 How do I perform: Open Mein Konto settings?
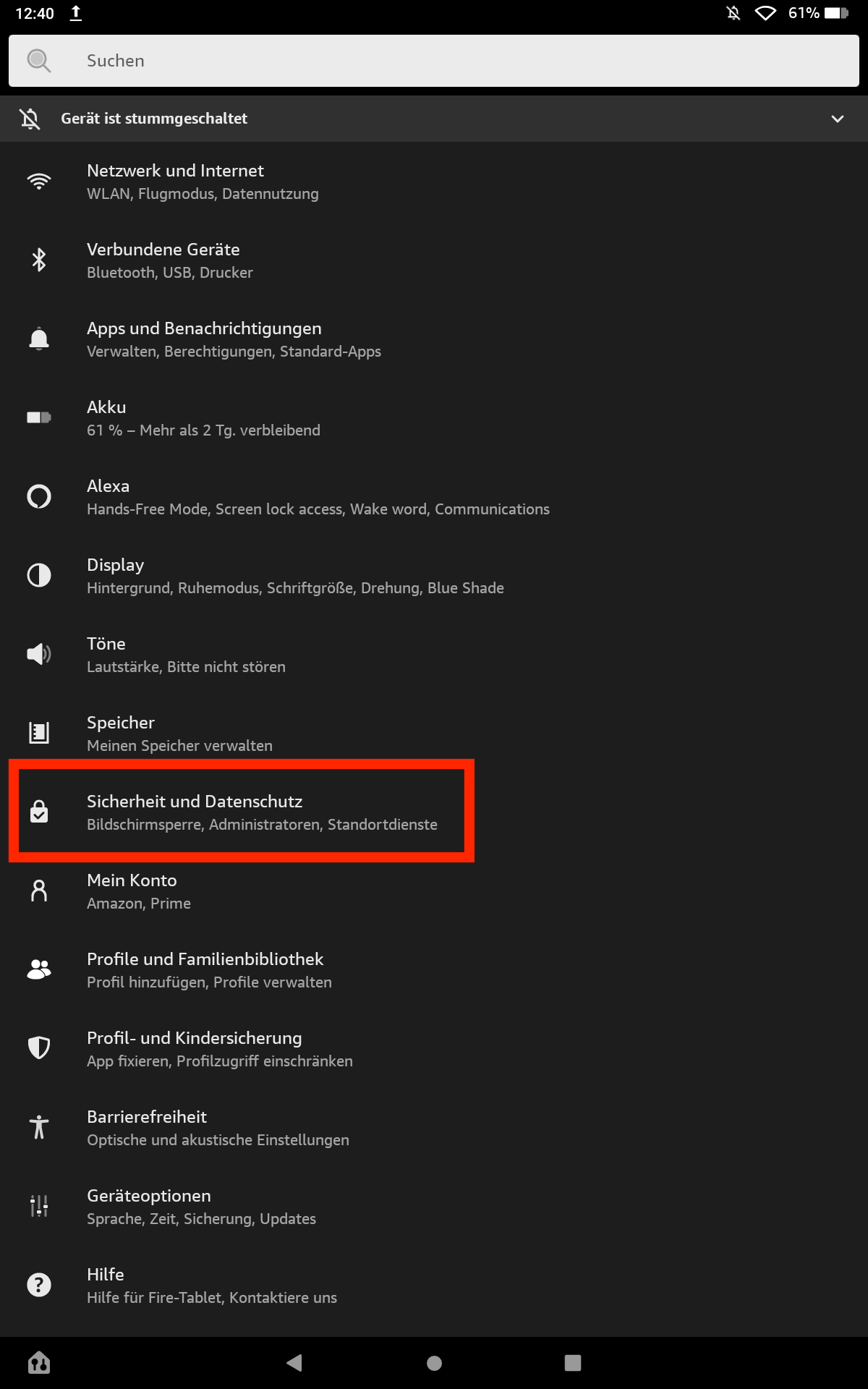(139, 891)
